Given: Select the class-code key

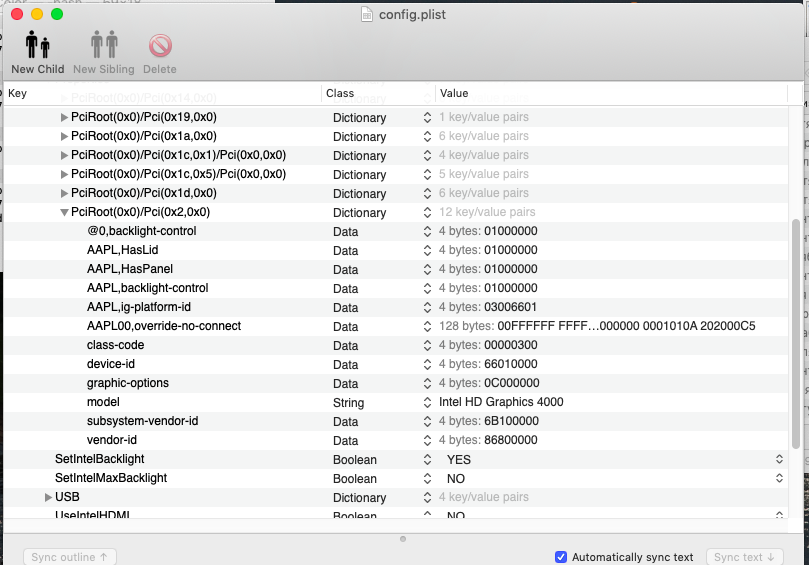Looking at the screenshot, I should (x=115, y=345).
